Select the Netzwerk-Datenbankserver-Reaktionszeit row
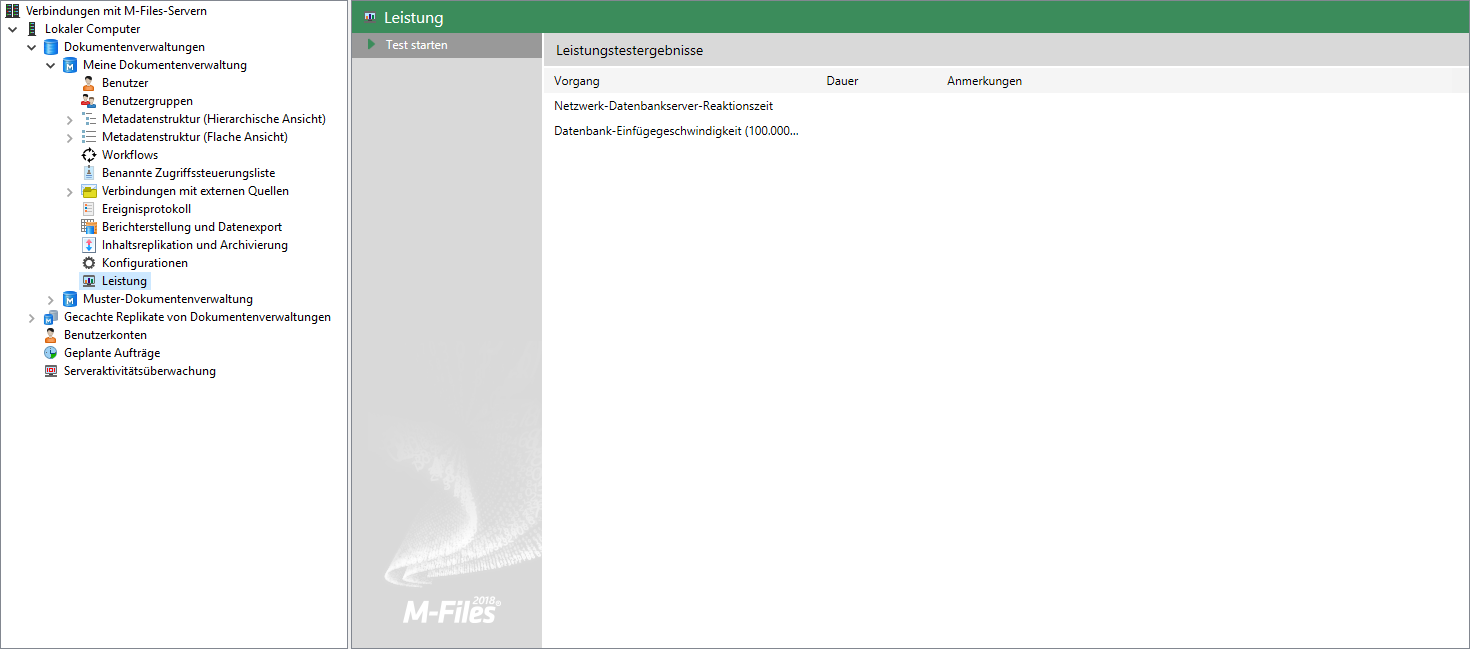Screen dimensions: 1470x649 pos(663,106)
